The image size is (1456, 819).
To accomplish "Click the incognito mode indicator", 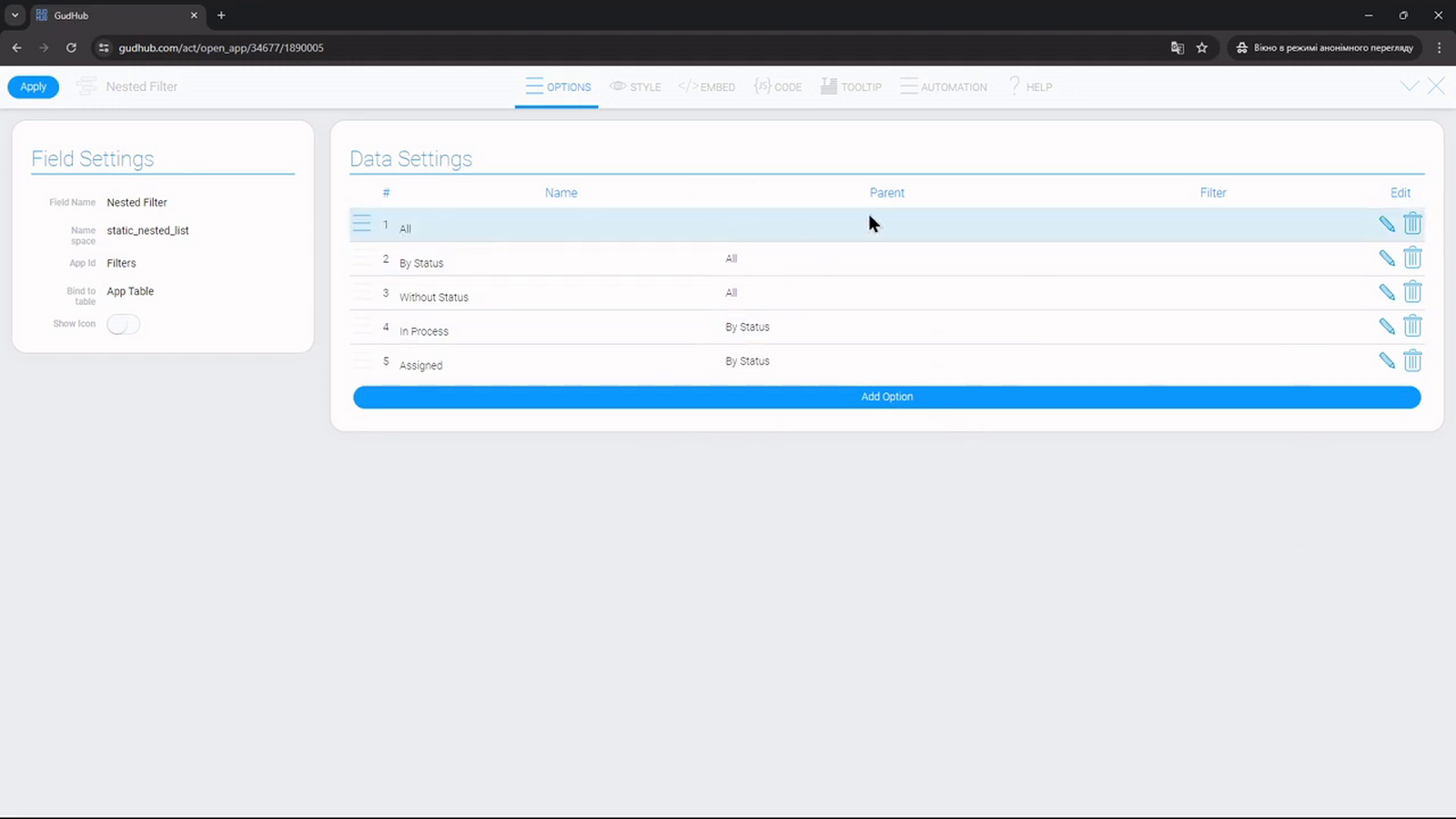I will [x=1325, y=47].
